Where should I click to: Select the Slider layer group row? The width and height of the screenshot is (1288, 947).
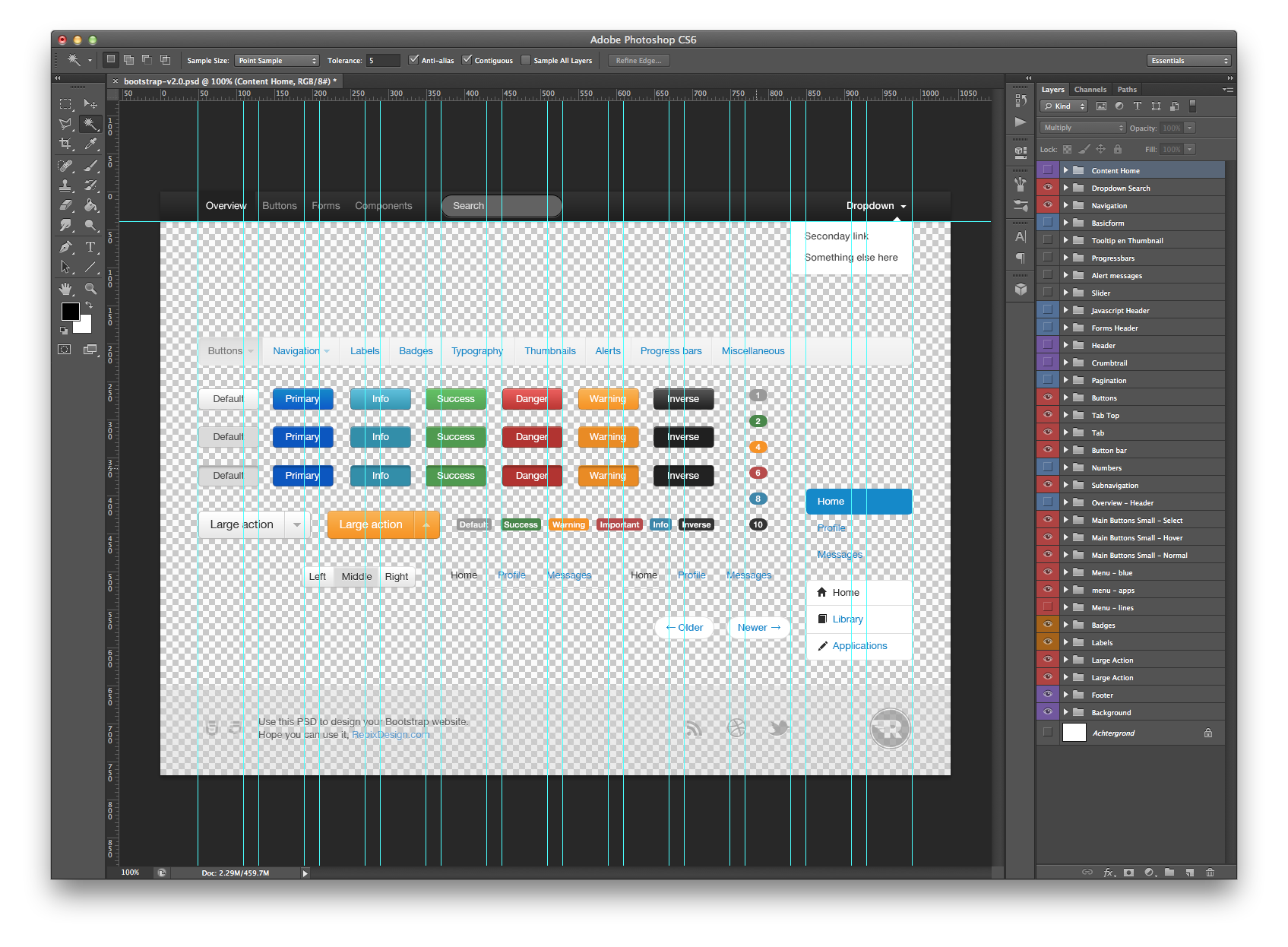[x=1131, y=293]
